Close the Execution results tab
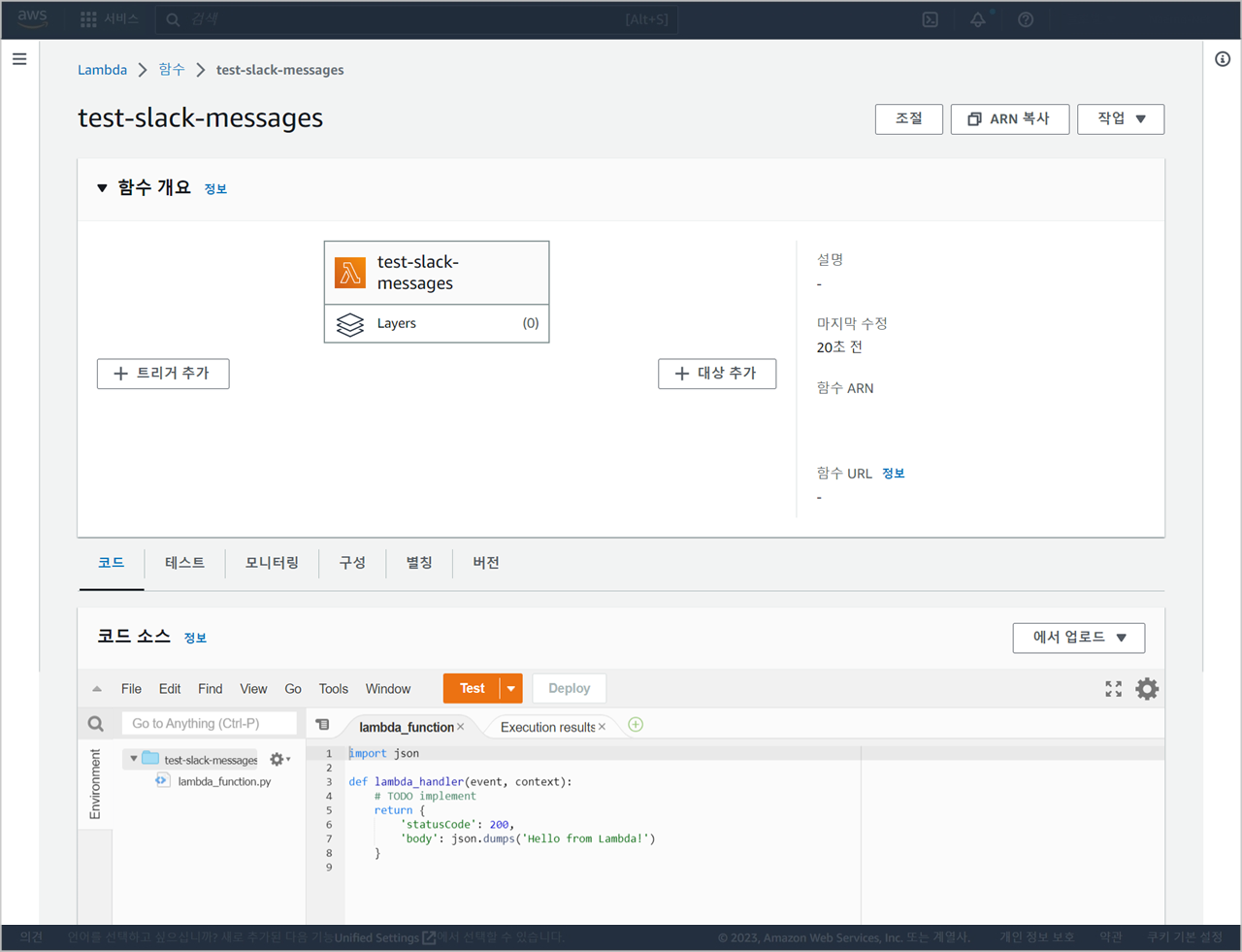The height and width of the screenshot is (952, 1242). [x=603, y=727]
